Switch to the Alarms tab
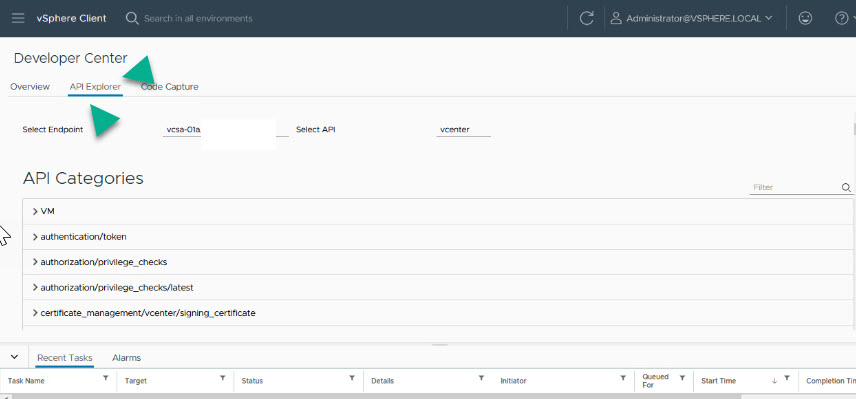This screenshot has width=856, height=399. (x=126, y=358)
